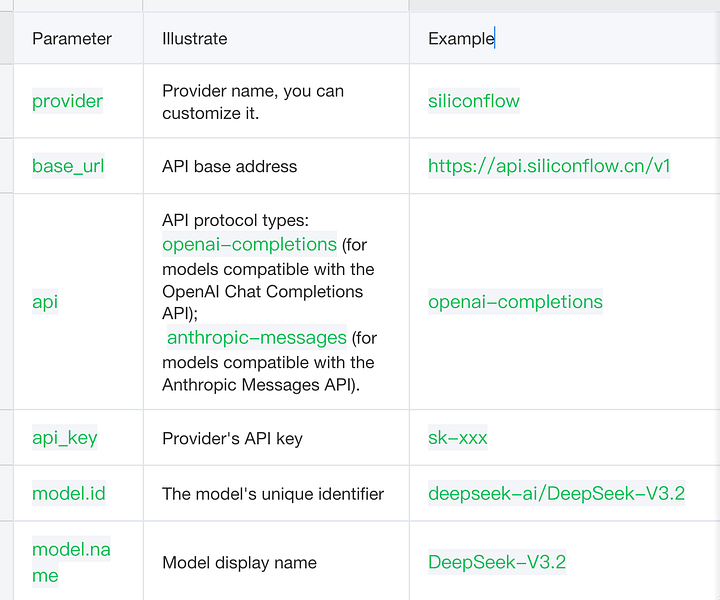The width and height of the screenshot is (720, 600).
Task: Select the api_key parameter name
Action: 65,438
